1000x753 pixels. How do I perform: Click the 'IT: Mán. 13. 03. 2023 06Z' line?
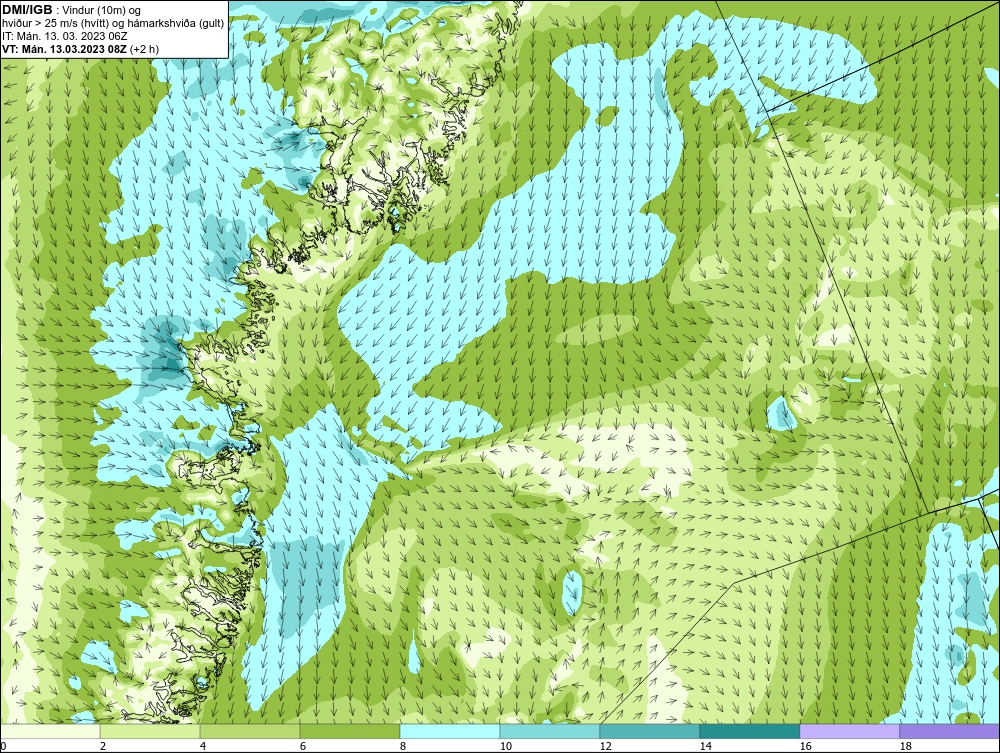(x=65, y=36)
